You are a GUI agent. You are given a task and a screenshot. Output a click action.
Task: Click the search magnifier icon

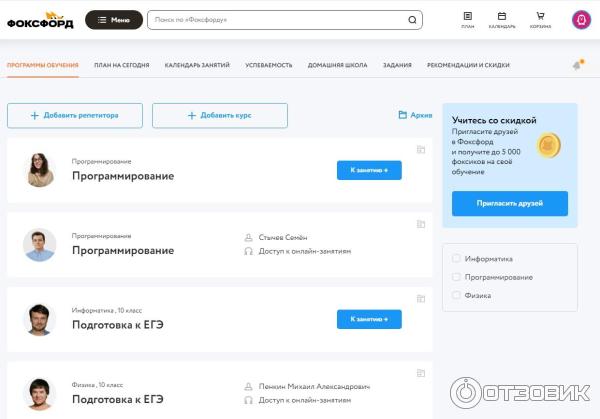(412, 20)
